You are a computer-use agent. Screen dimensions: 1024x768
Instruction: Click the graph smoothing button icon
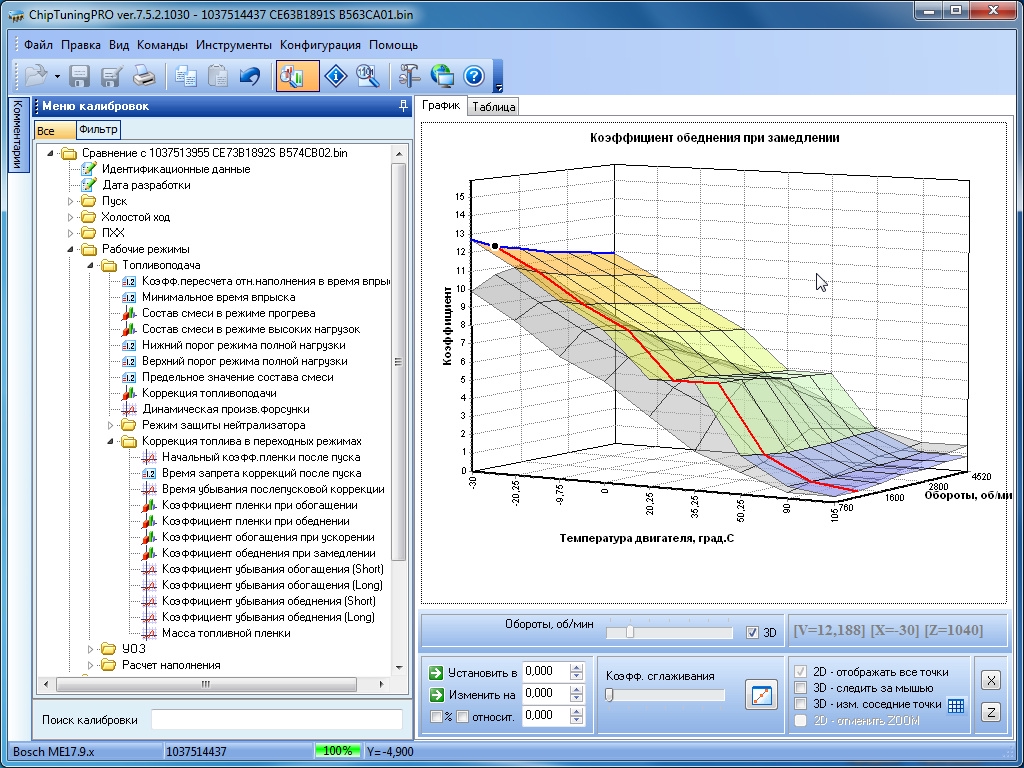761,695
